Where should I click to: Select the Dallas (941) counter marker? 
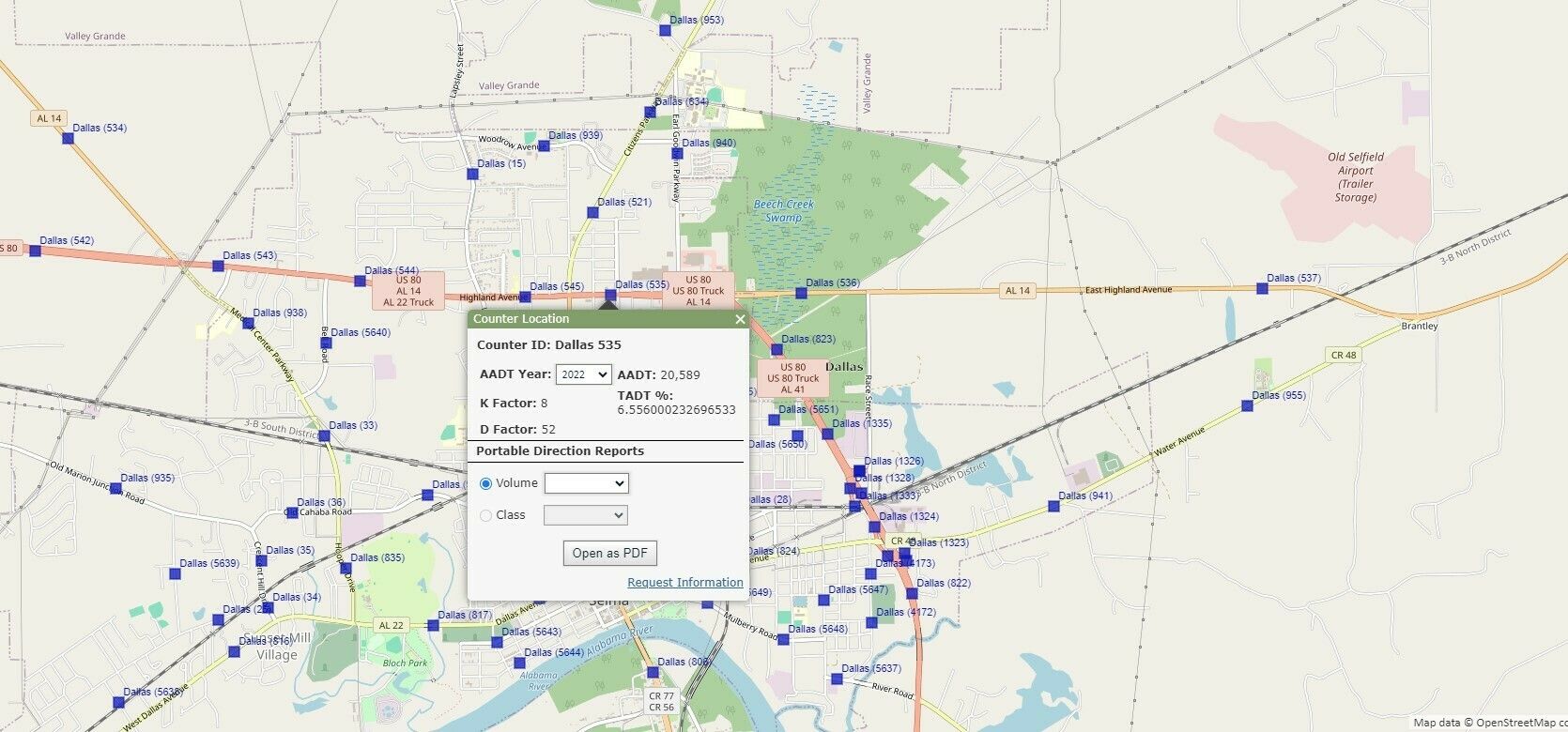[1053, 506]
